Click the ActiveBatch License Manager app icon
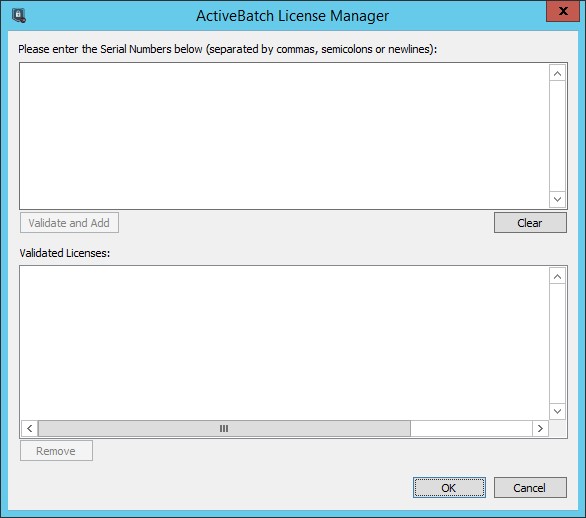Viewport: 586px width, 518px height. [x=18, y=16]
